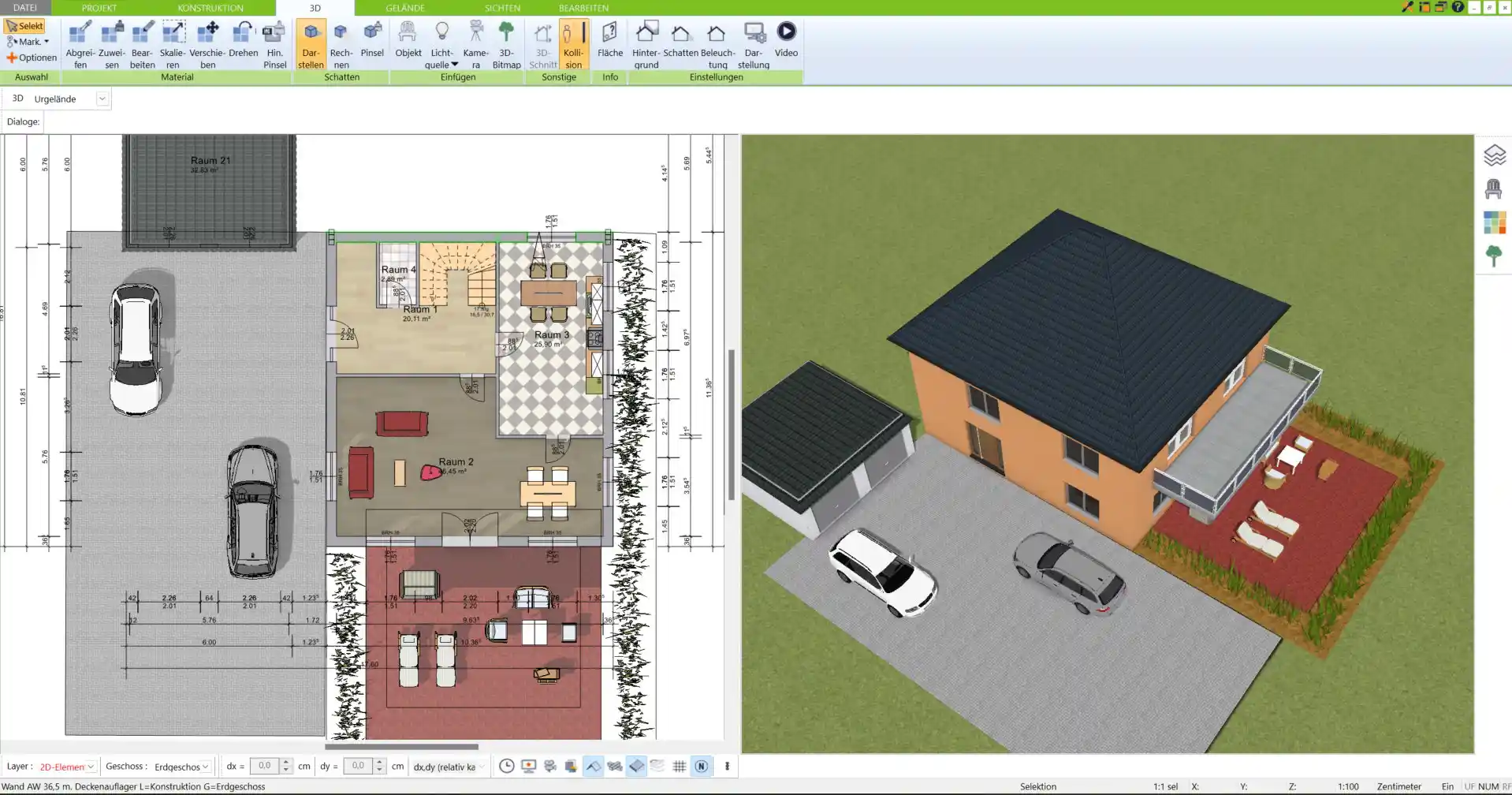
Task: Toggle the roof outline view button
Action: [x=593, y=766]
